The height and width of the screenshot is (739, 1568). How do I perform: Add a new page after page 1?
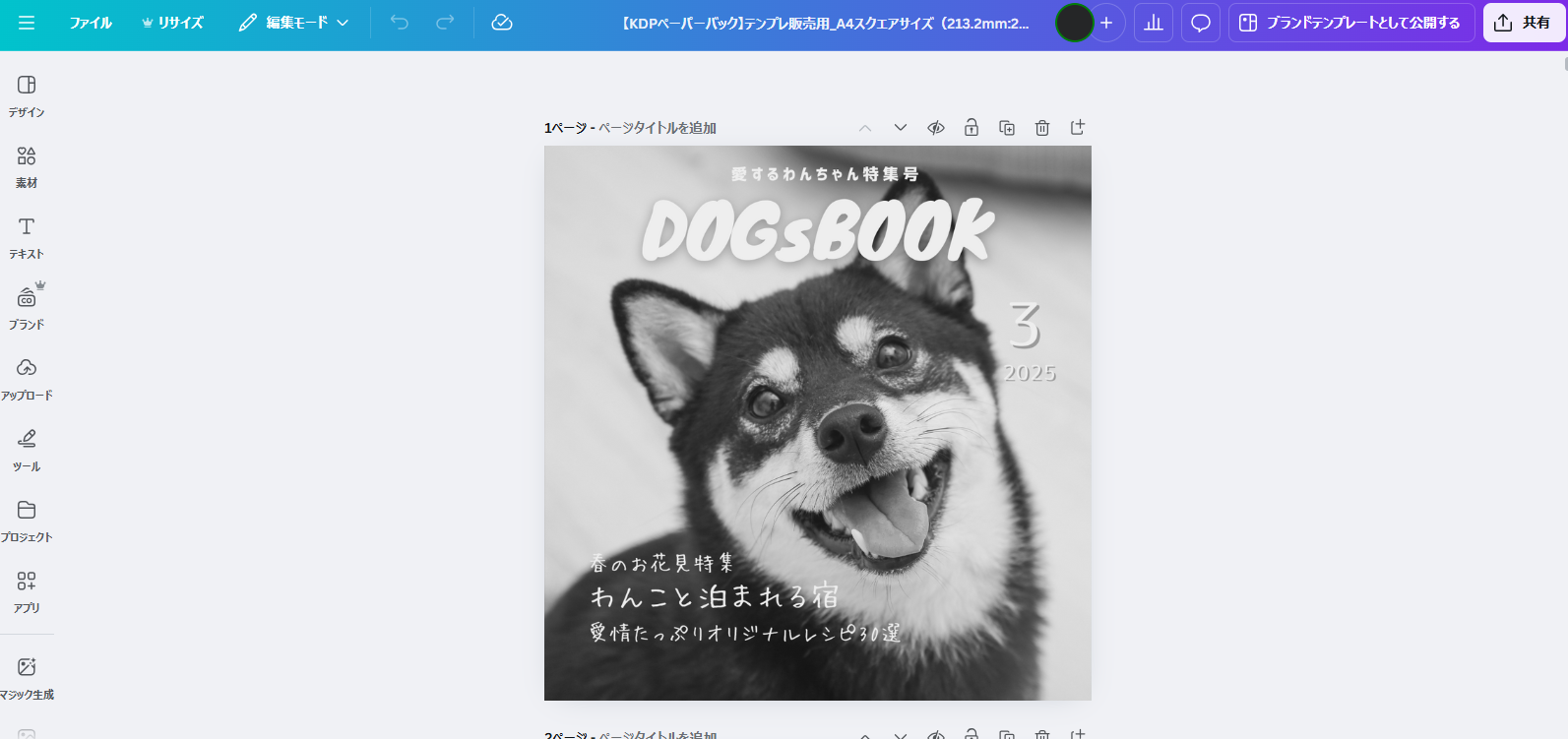coord(1078,128)
